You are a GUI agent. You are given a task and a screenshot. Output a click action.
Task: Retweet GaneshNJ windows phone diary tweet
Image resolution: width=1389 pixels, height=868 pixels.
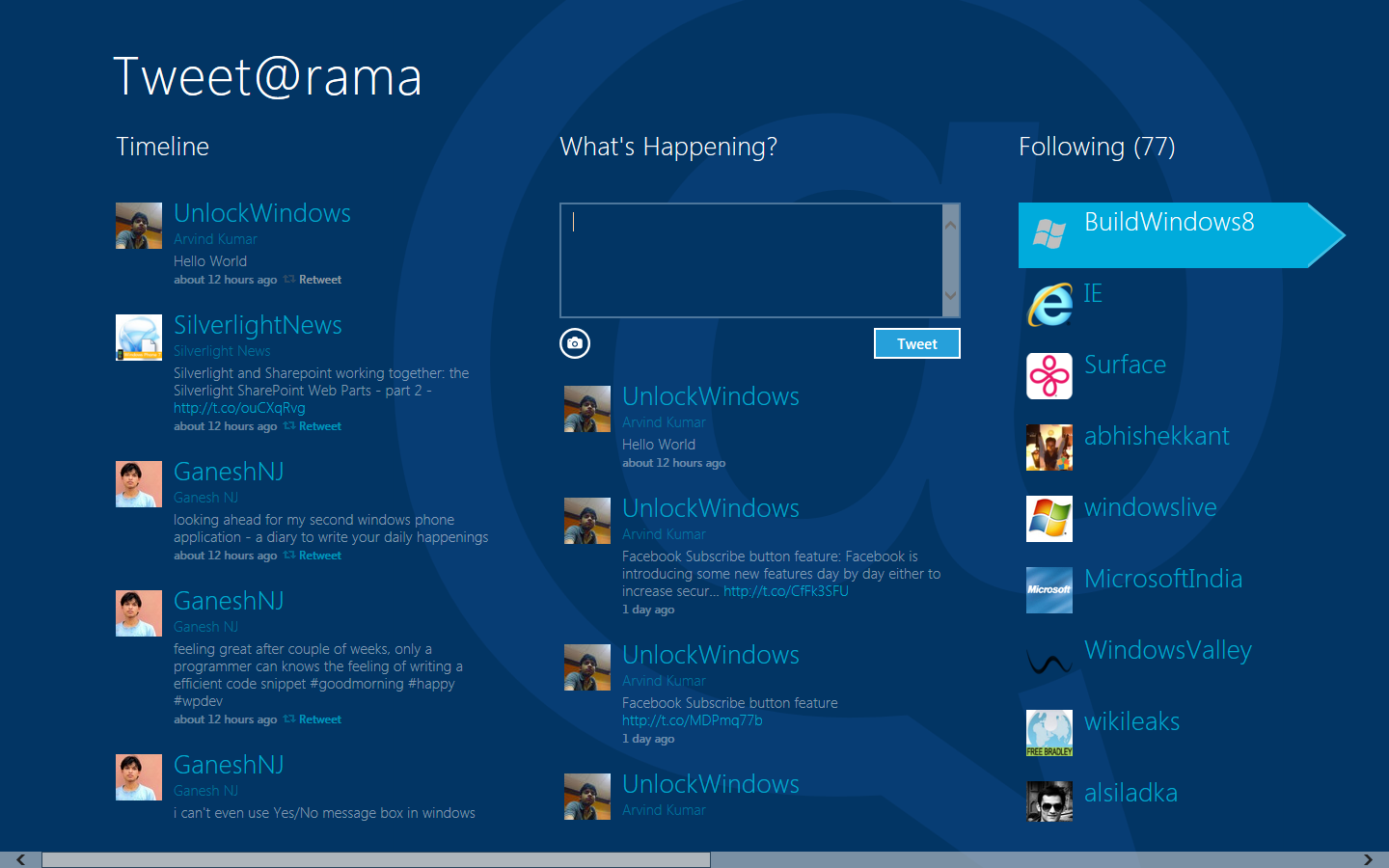pos(320,556)
